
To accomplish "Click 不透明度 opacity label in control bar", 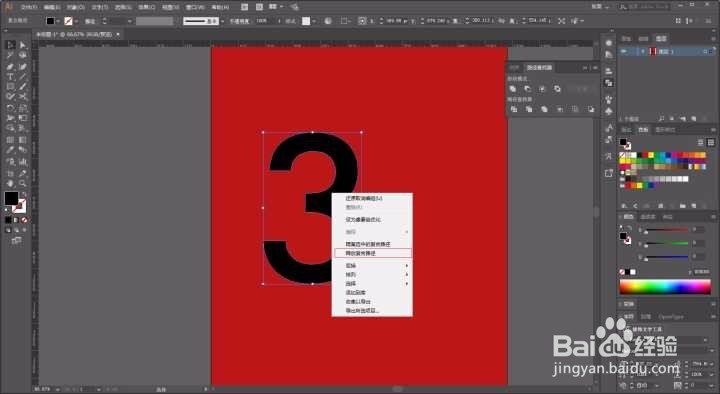I will coord(239,21).
